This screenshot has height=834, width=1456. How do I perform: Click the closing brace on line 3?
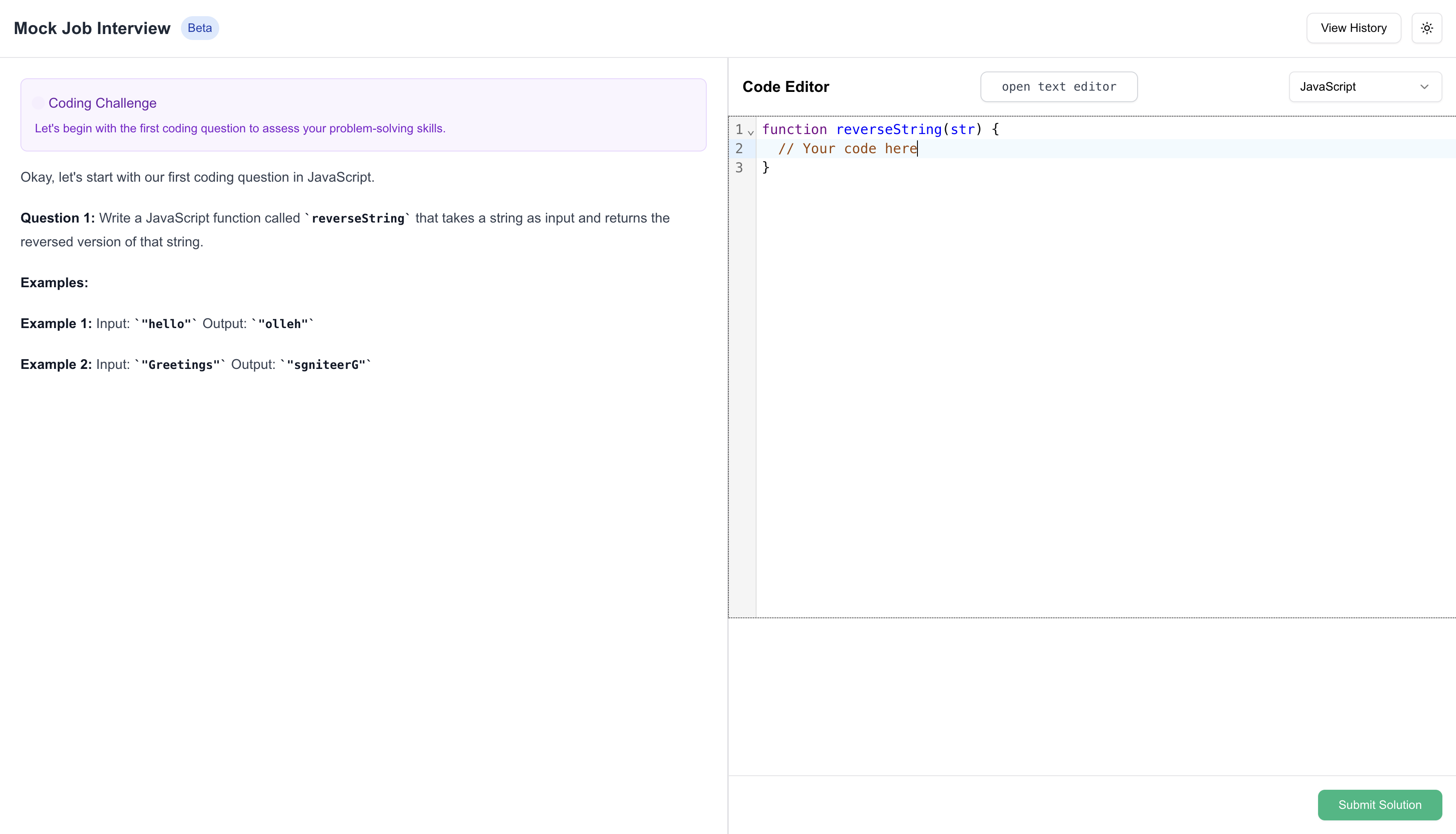(x=765, y=167)
